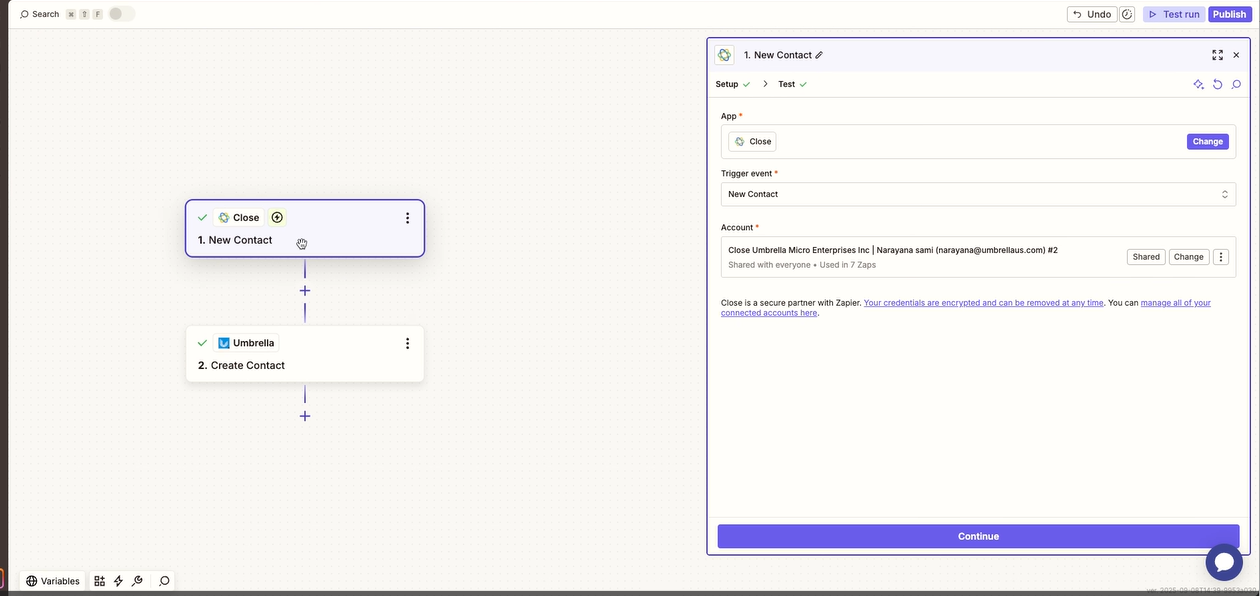Viewport: 1260px width, 596px height.
Task: Open manage connected accounts link
Action: coord(1176,302)
